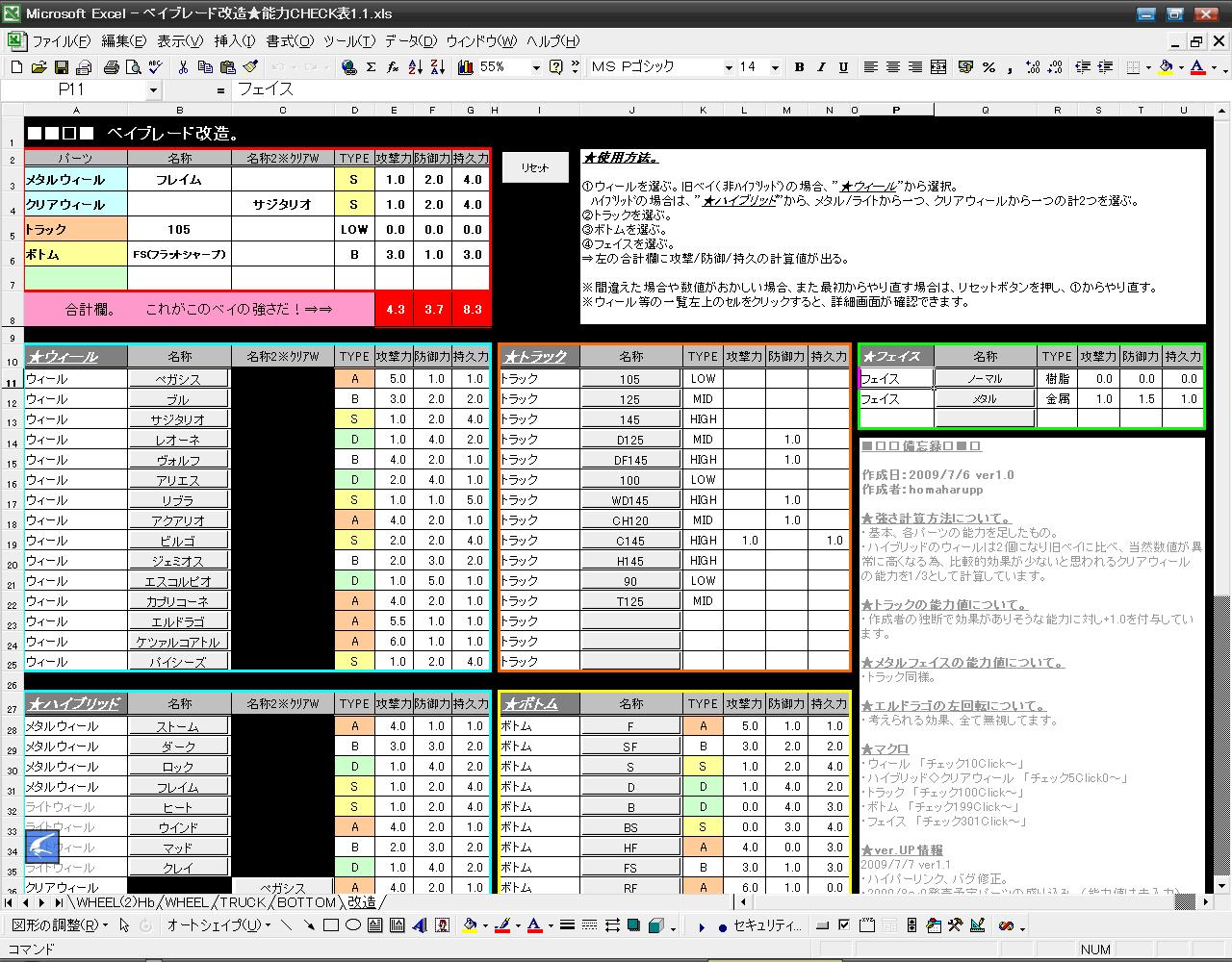Open a file with the folder icon
Image resolution: width=1232 pixels, height=962 pixels.
point(38,67)
